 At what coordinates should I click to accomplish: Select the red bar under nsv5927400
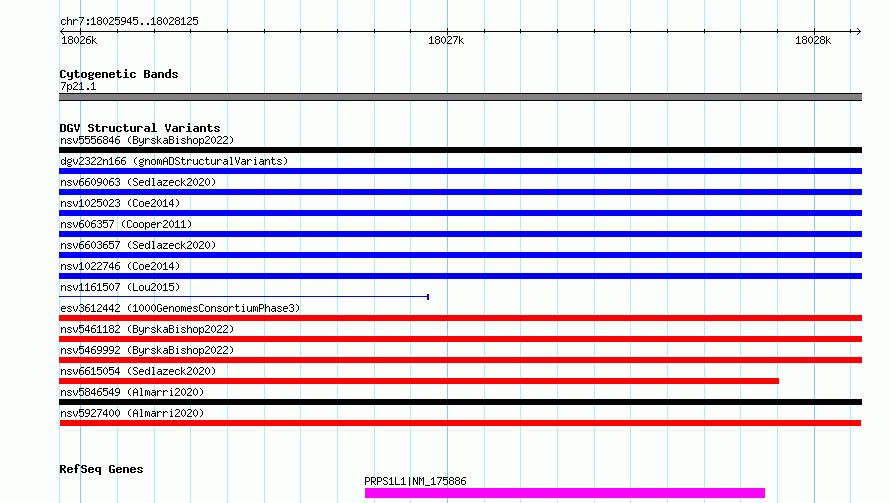tap(460, 423)
